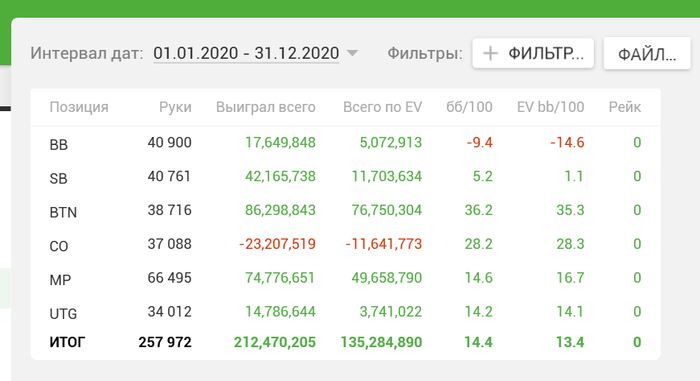Add a filter with ФИЛЬТР... button

click(533, 54)
